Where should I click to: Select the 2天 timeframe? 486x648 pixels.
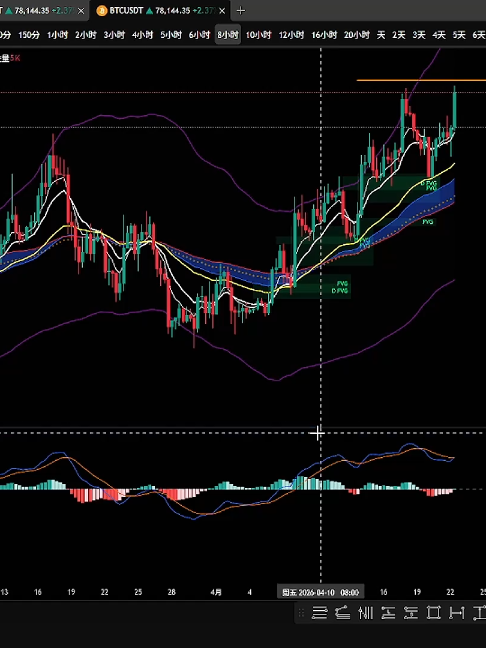(x=399, y=35)
